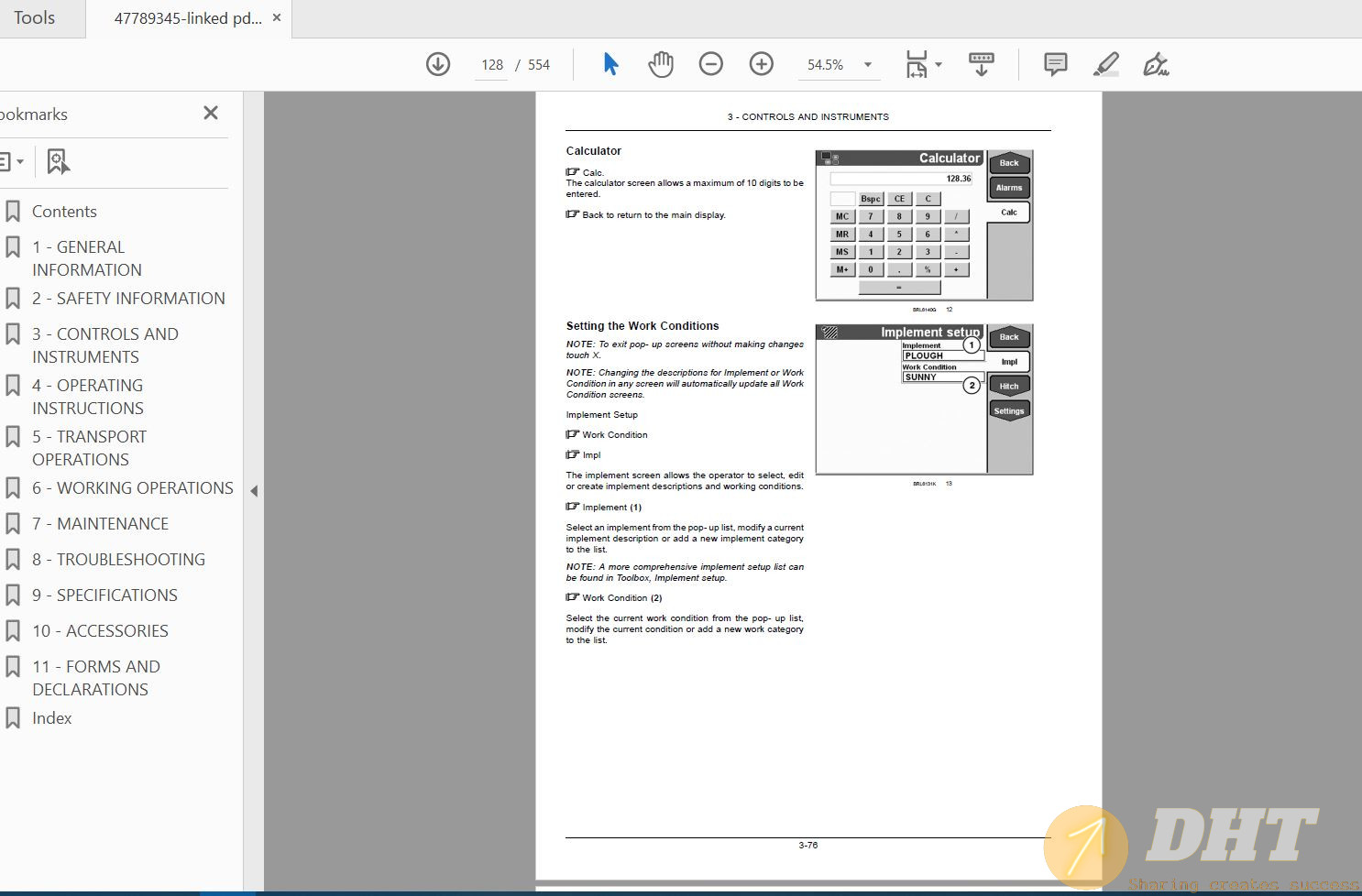
Task: Click the page number input field
Action: (x=492, y=65)
